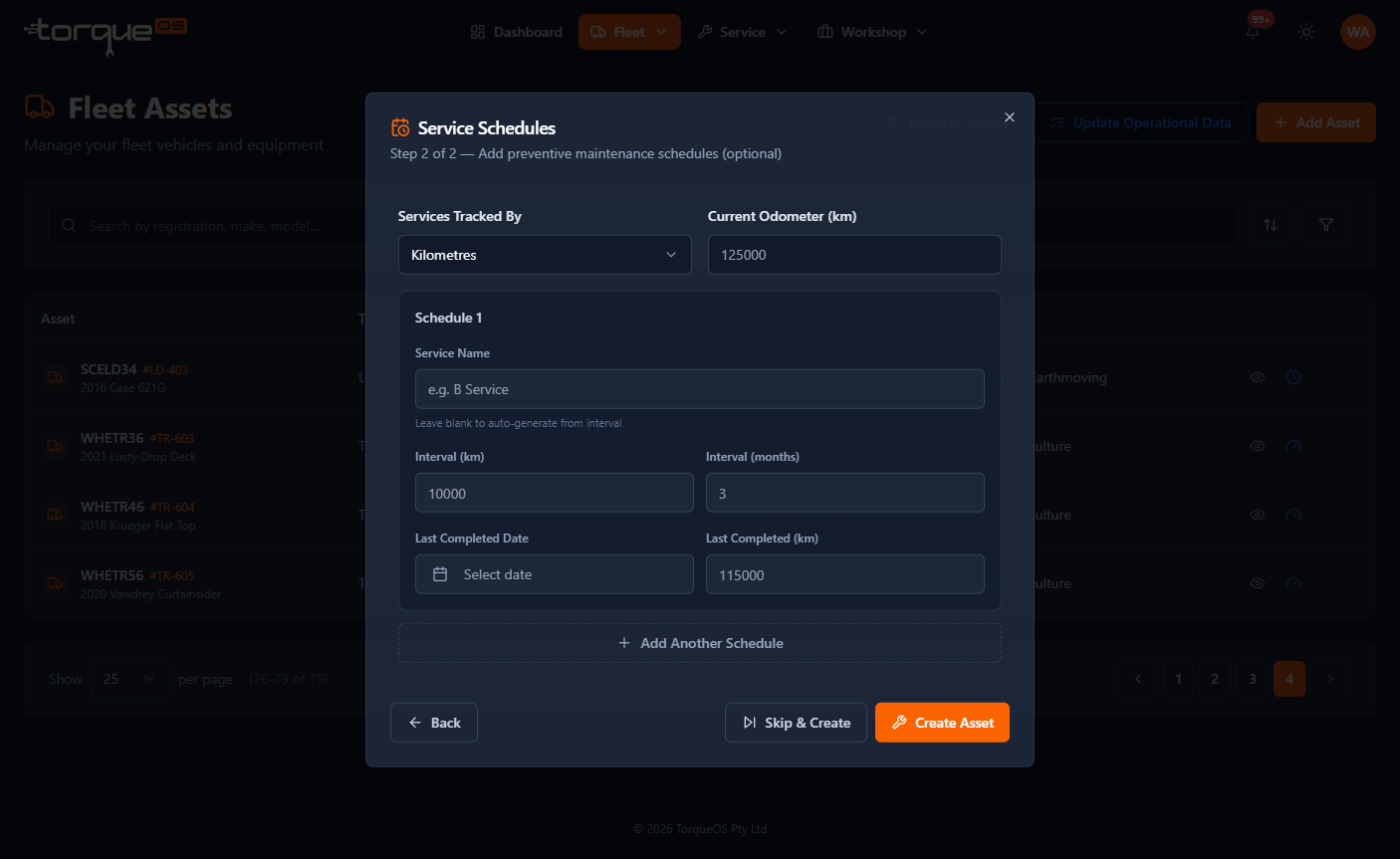Click the gauge icon on WHETR46 row
Screen dimensions: 1400x859
pyautogui.click(x=1293, y=515)
